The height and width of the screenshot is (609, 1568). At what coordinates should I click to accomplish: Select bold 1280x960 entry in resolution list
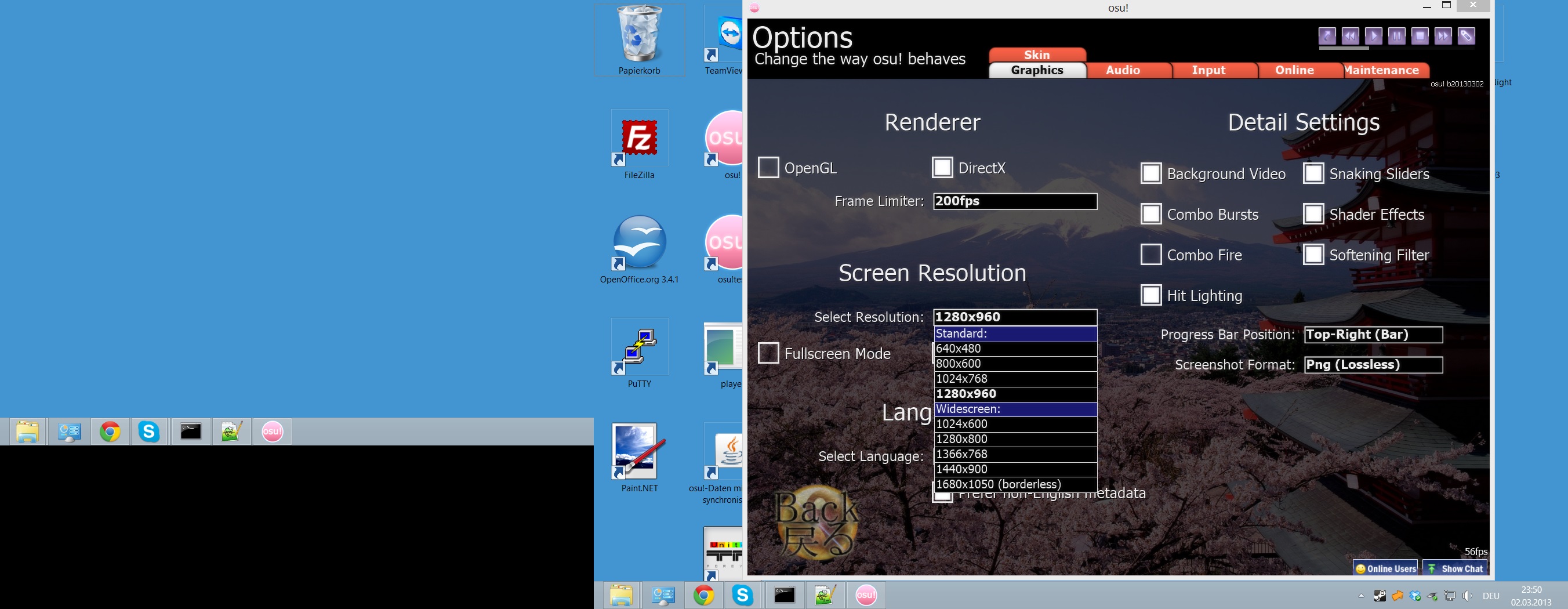(x=1015, y=394)
